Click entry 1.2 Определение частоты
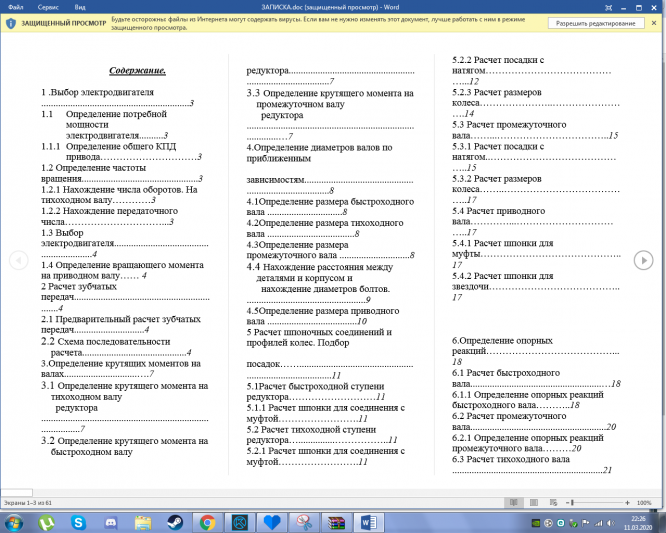The image size is (666, 533). [93, 168]
